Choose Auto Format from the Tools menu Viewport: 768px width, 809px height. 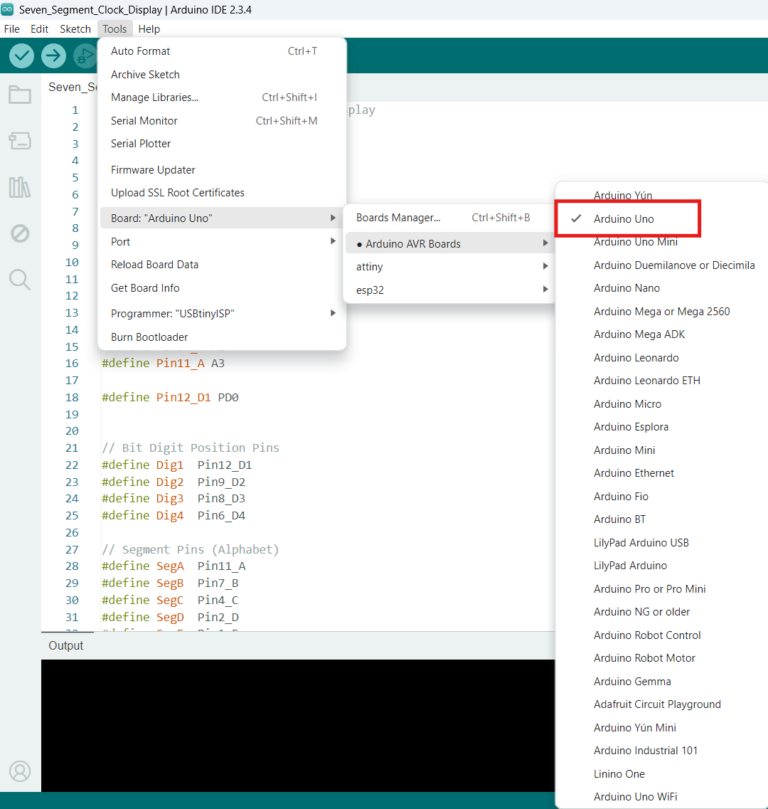tap(222, 51)
